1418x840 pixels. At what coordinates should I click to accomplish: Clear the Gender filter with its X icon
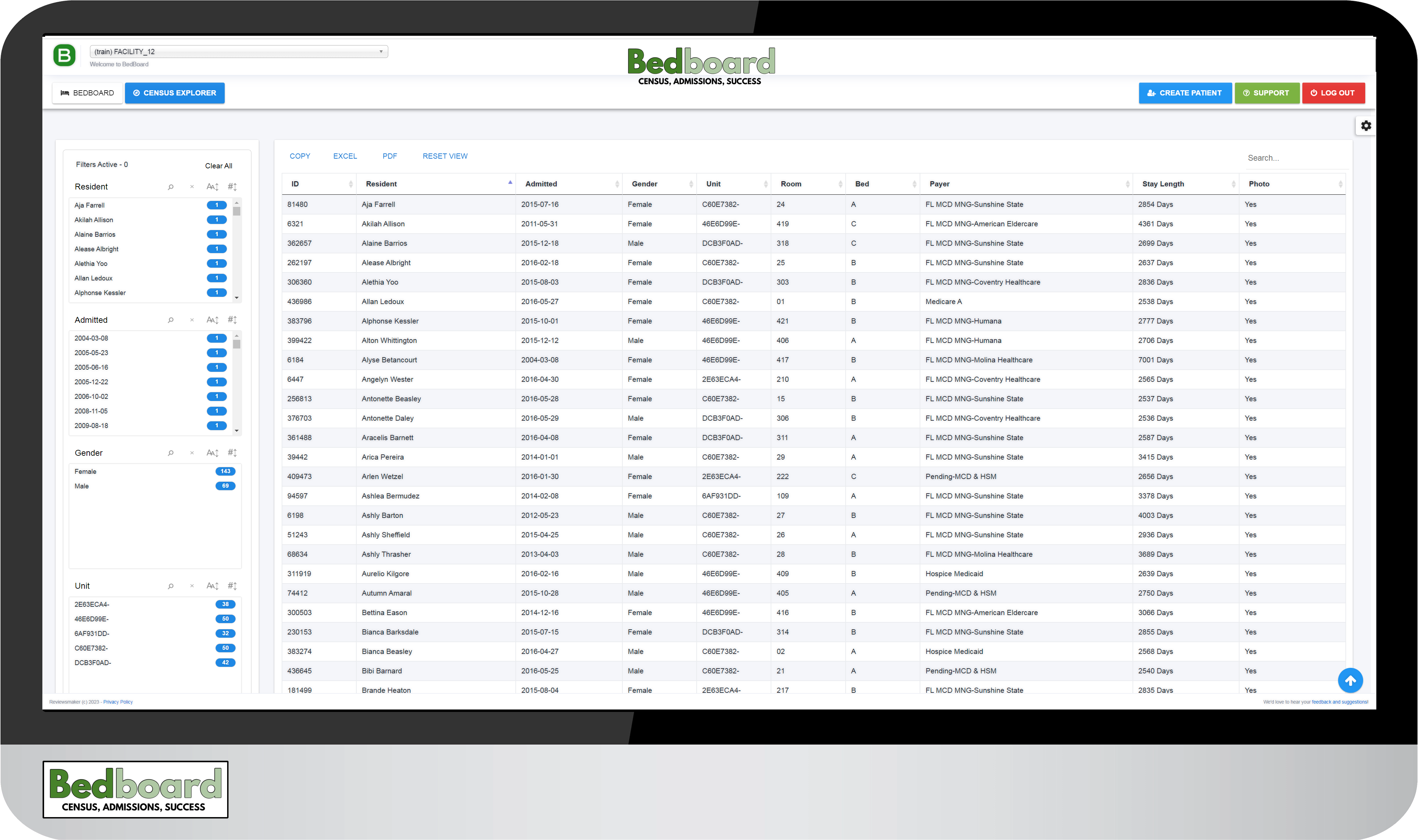pos(191,452)
